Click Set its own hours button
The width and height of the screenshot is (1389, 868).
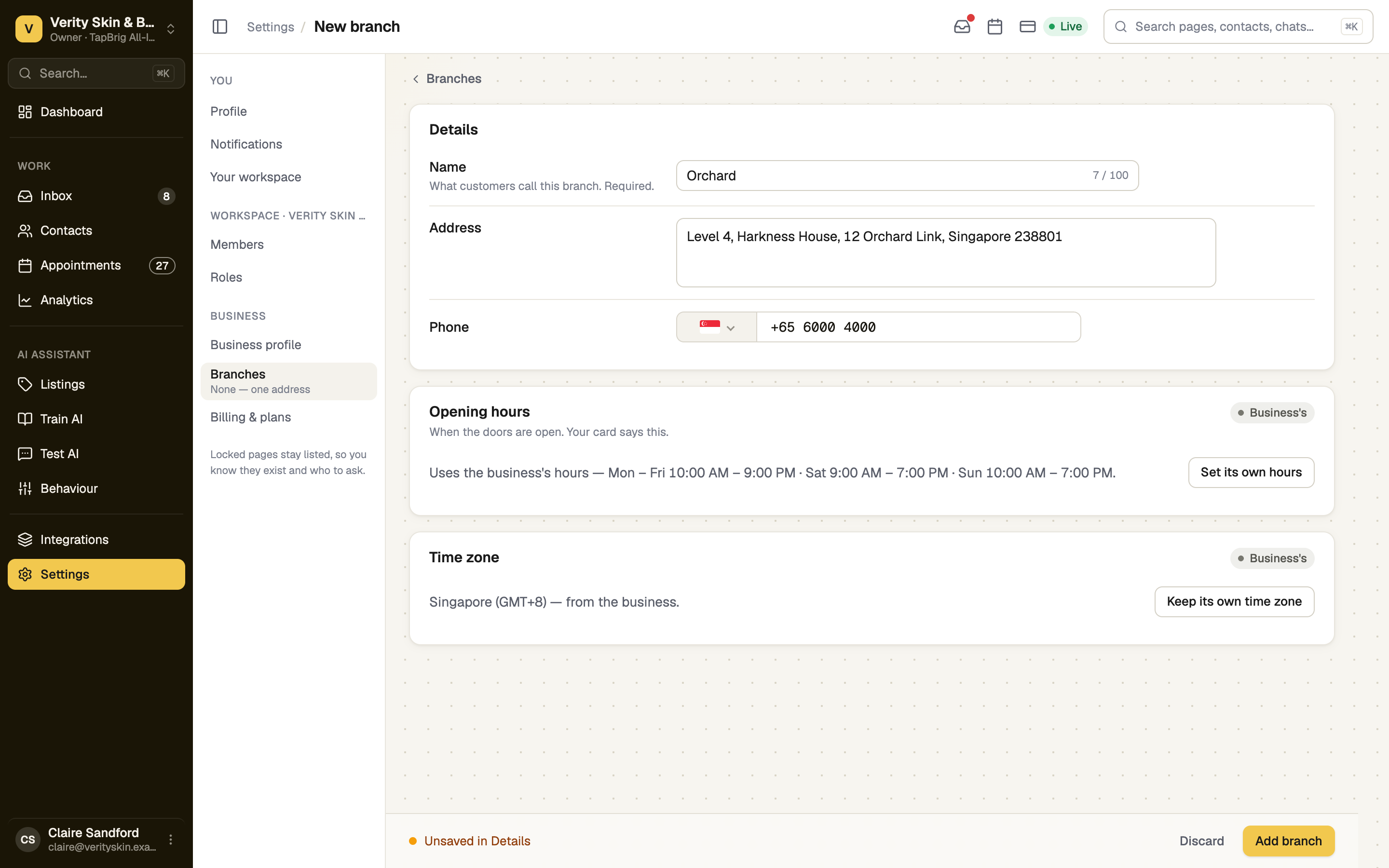(1251, 473)
